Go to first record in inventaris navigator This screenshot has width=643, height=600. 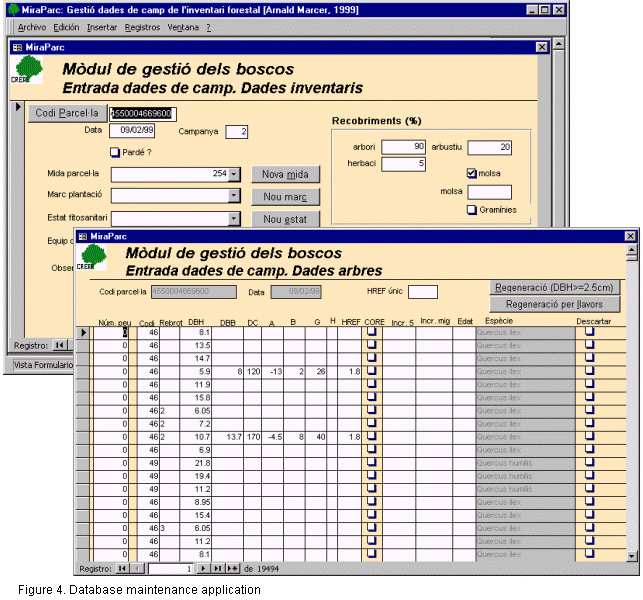click(59, 345)
